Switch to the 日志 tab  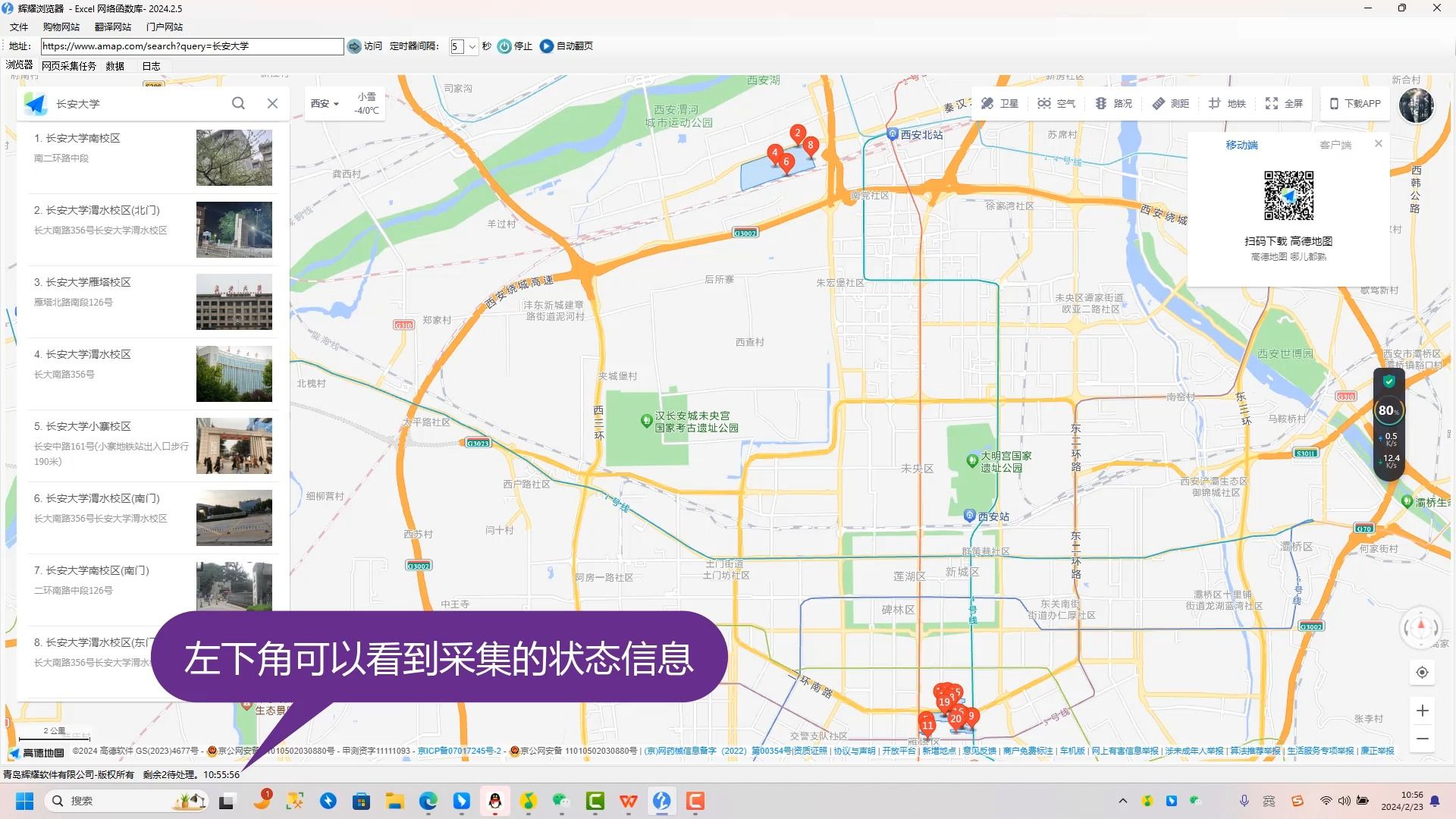(x=151, y=66)
